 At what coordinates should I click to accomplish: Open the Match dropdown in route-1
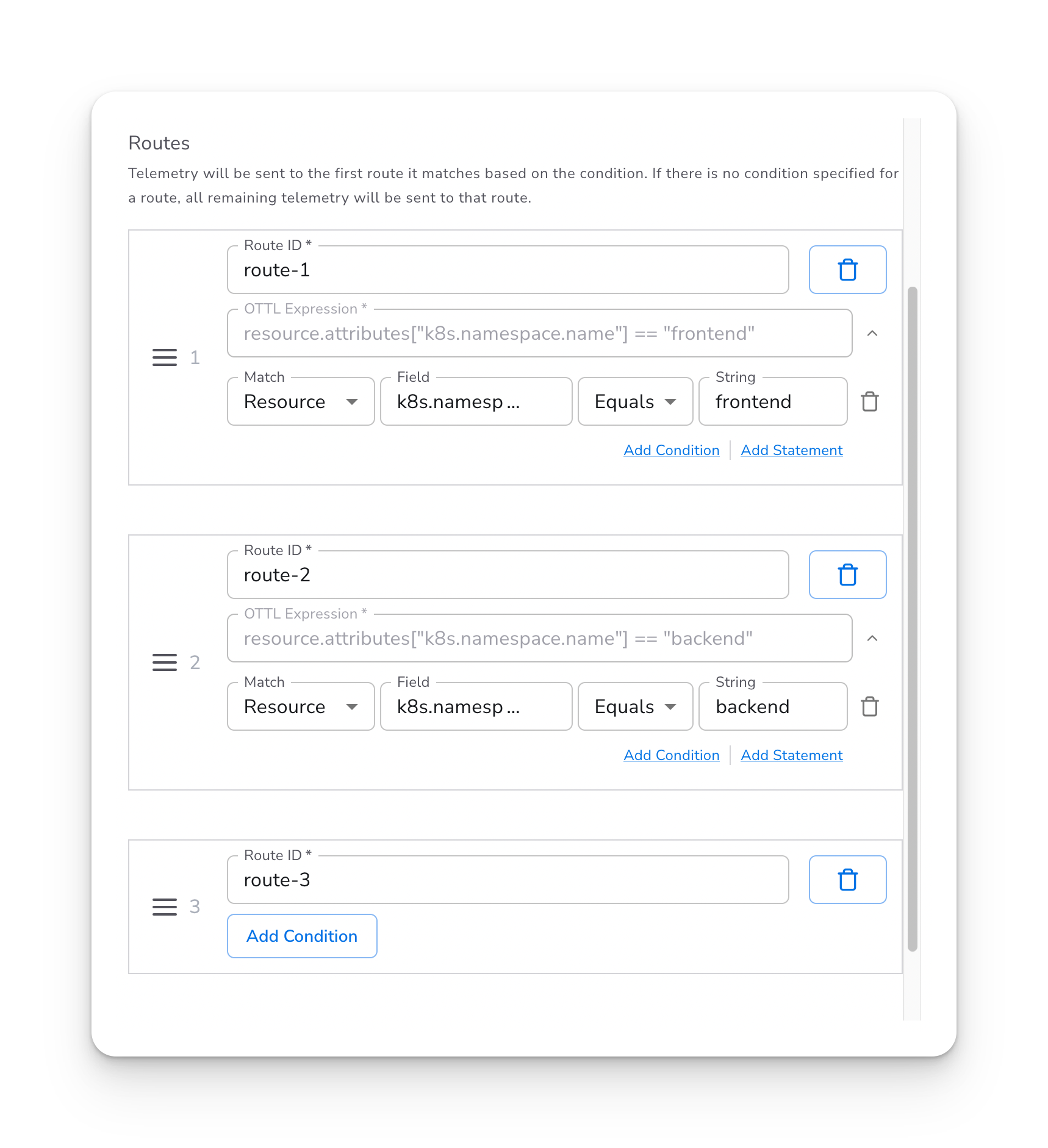click(300, 402)
